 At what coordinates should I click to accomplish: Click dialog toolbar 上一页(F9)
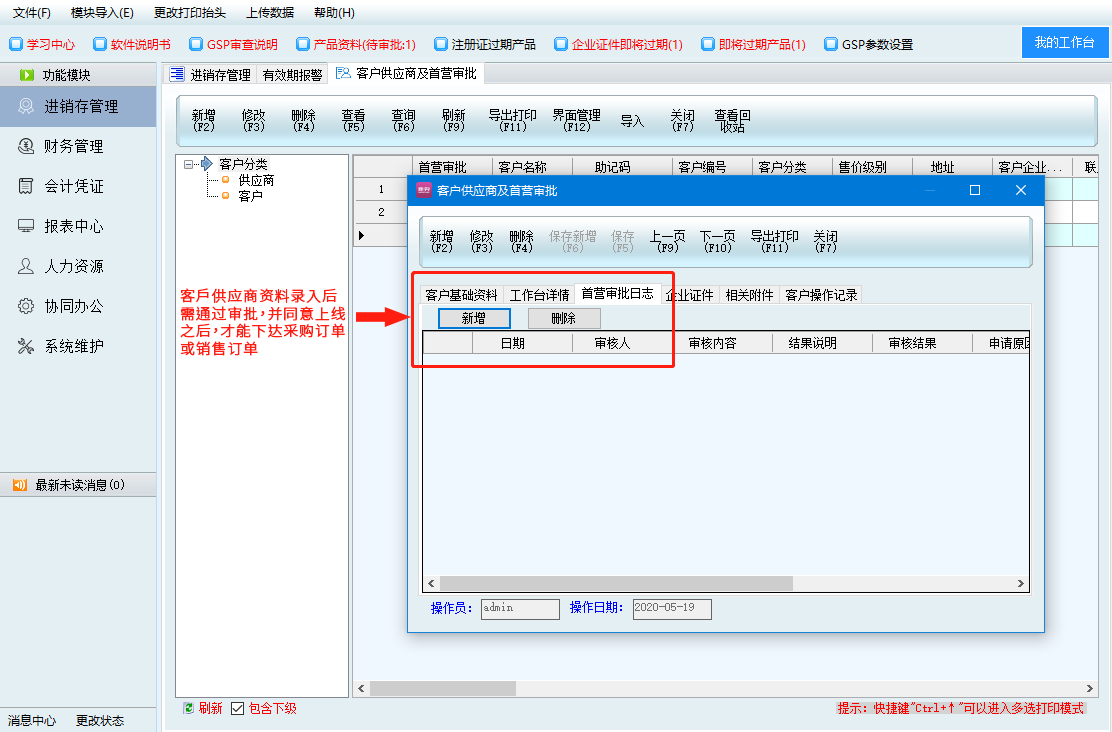(667, 241)
